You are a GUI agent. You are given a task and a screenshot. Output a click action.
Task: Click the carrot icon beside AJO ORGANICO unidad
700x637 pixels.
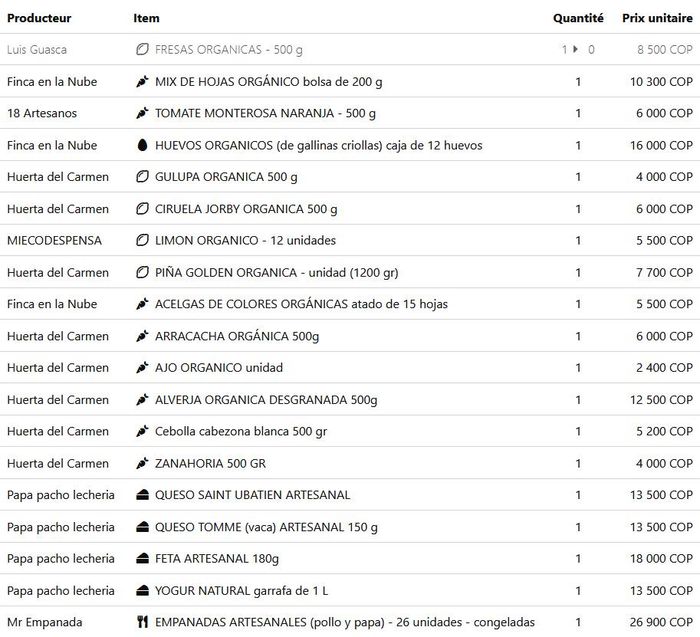[x=142, y=368]
